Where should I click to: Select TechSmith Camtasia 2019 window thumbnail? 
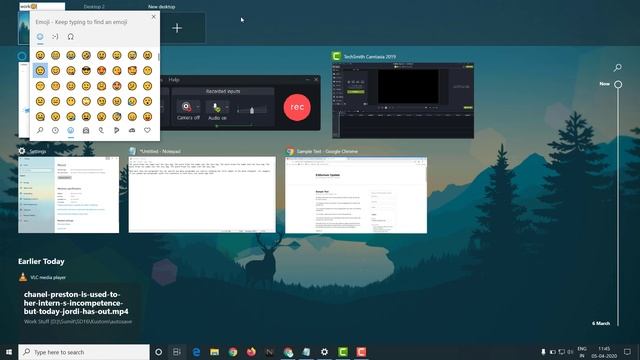(x=403, y=100)
